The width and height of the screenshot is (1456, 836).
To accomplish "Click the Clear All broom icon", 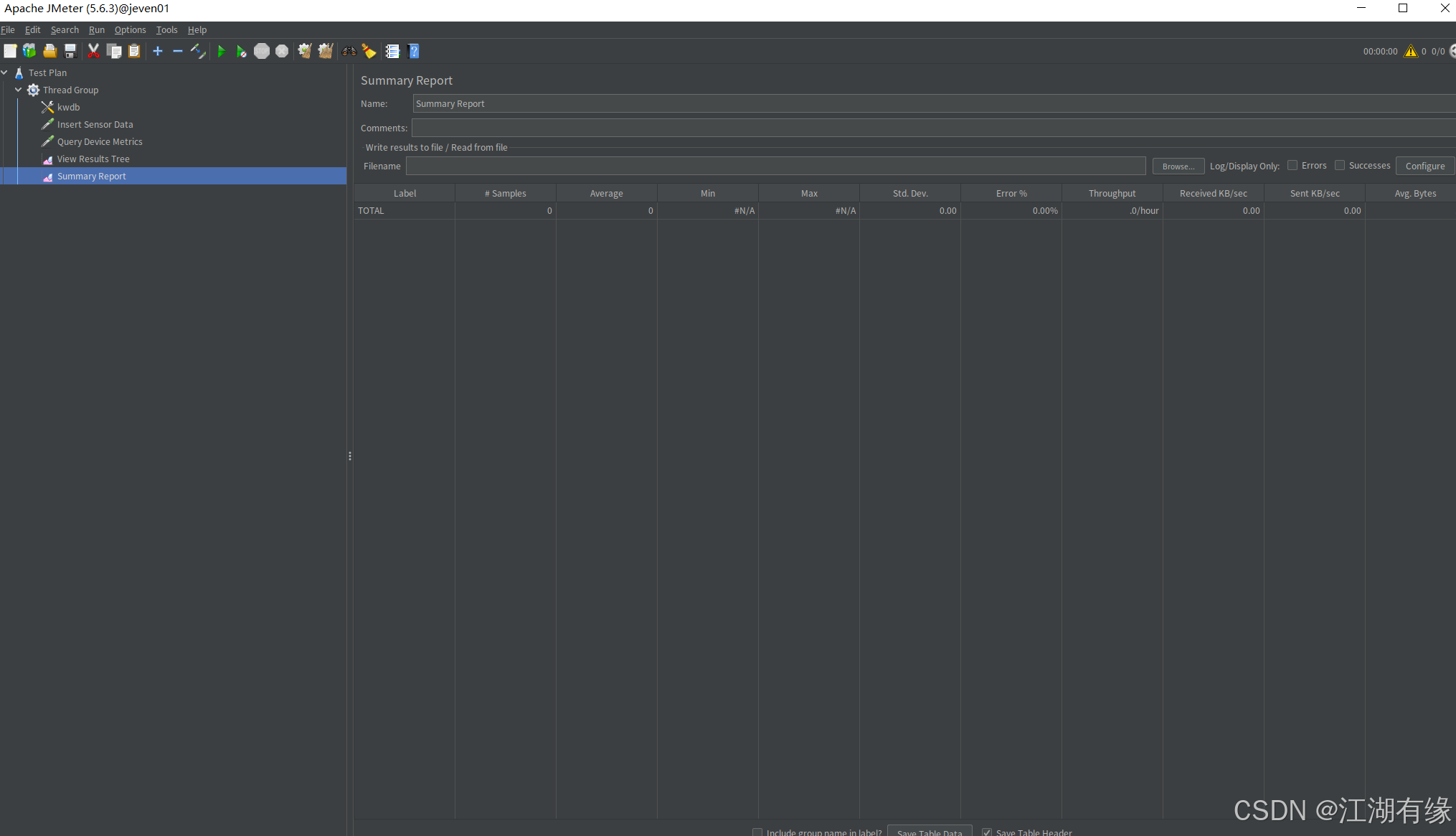I will [x=326, y=51].
